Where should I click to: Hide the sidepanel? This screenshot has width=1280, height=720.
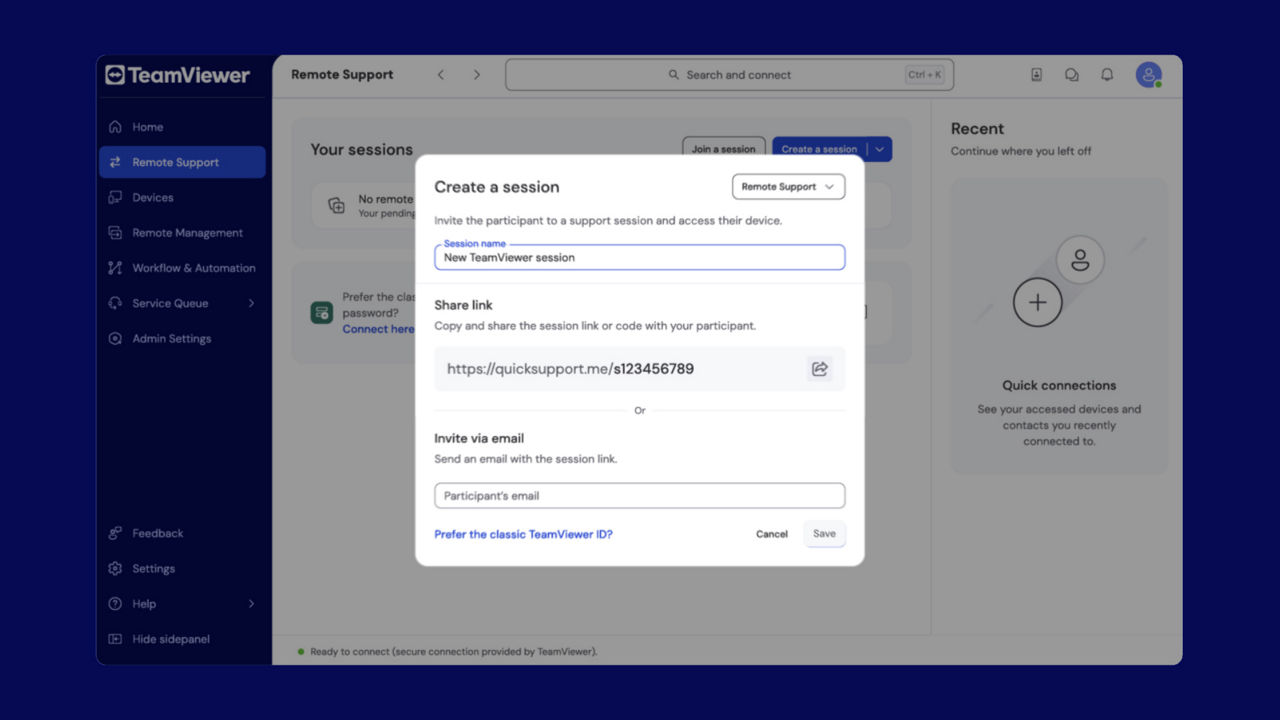tap(182, 639)
